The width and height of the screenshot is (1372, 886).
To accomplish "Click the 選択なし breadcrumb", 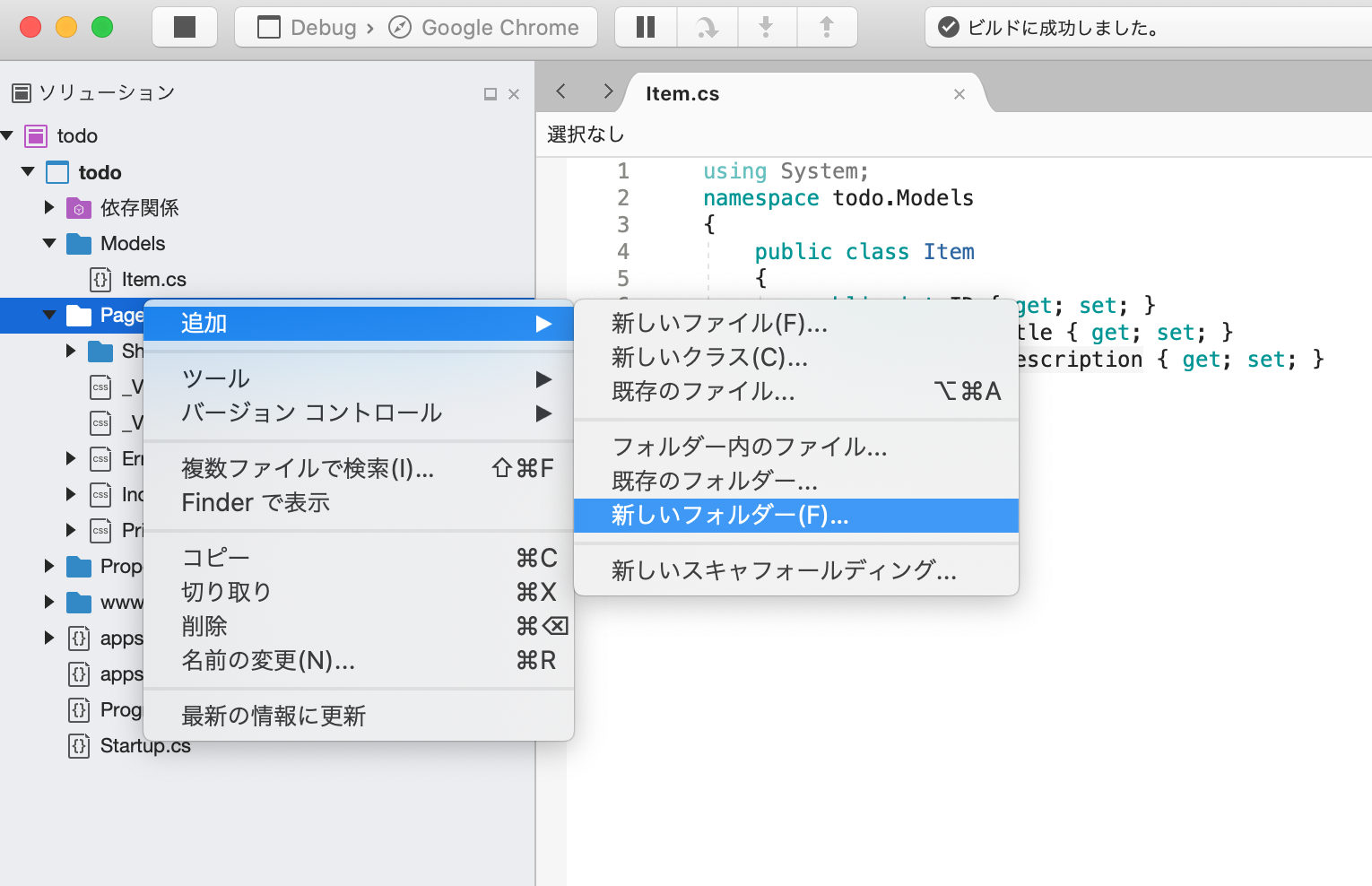I will tap(586, 135).
